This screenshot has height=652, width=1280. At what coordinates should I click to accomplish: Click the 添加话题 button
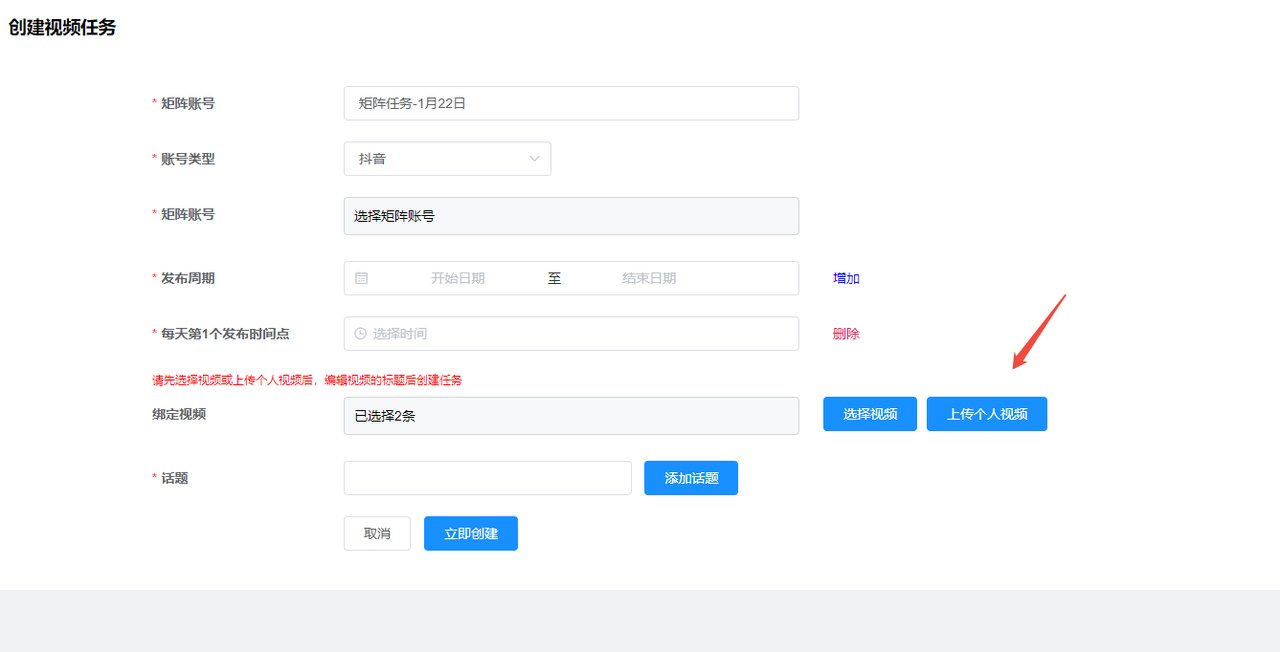(690, 478)
